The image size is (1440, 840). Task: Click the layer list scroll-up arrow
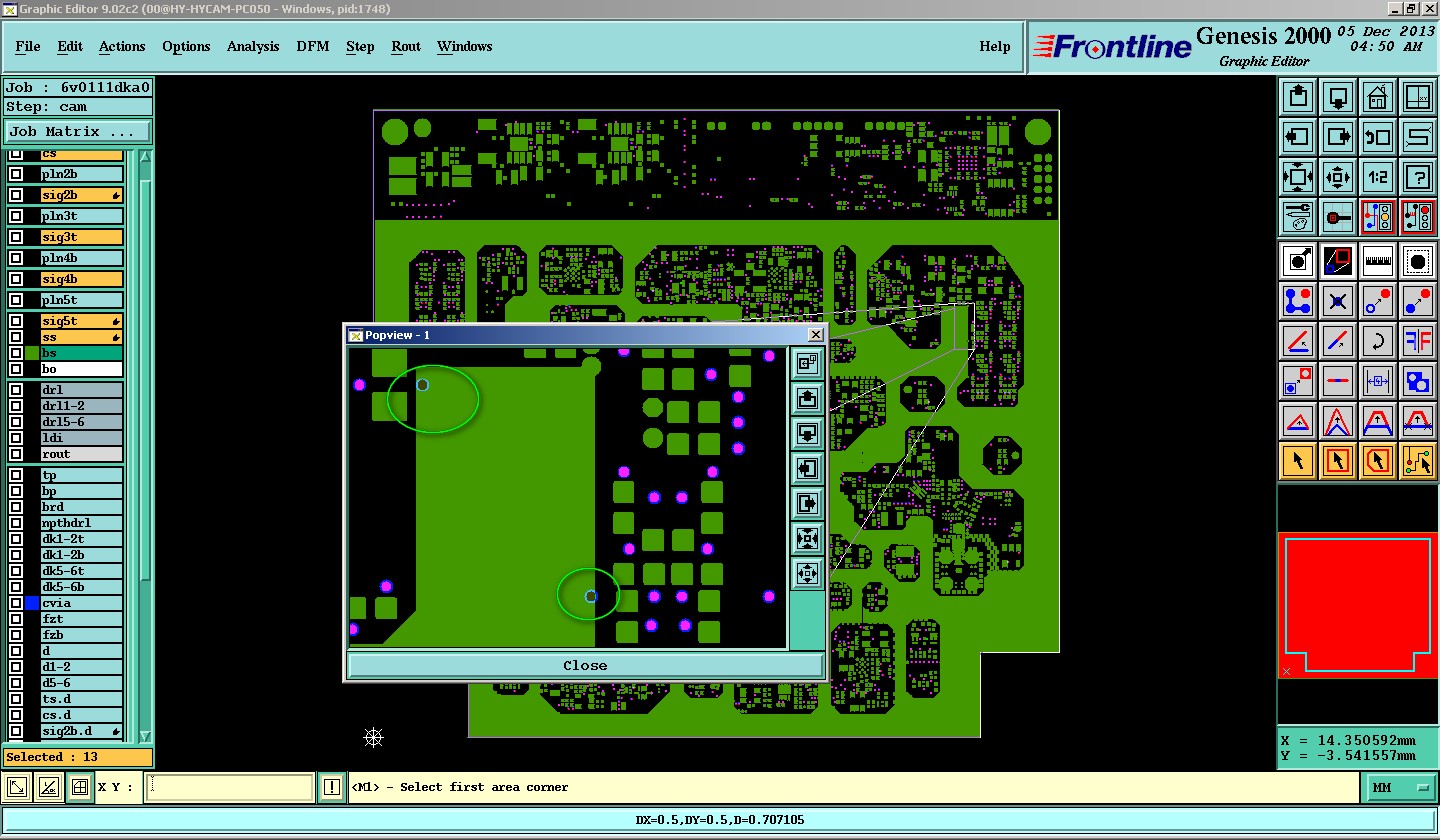pyautogui.click(x=145, y=156)
